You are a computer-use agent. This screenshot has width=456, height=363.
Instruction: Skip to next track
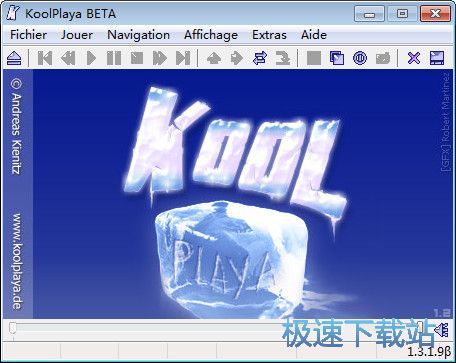[183, 58]
